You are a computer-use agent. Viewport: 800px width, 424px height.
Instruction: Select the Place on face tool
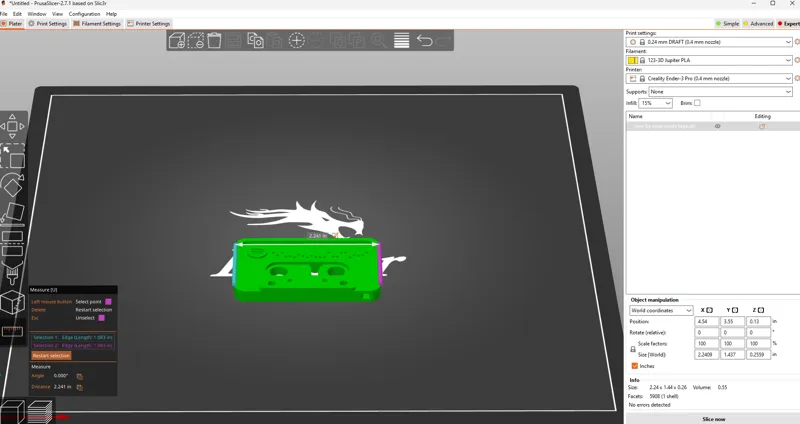[x=12, y=214]
